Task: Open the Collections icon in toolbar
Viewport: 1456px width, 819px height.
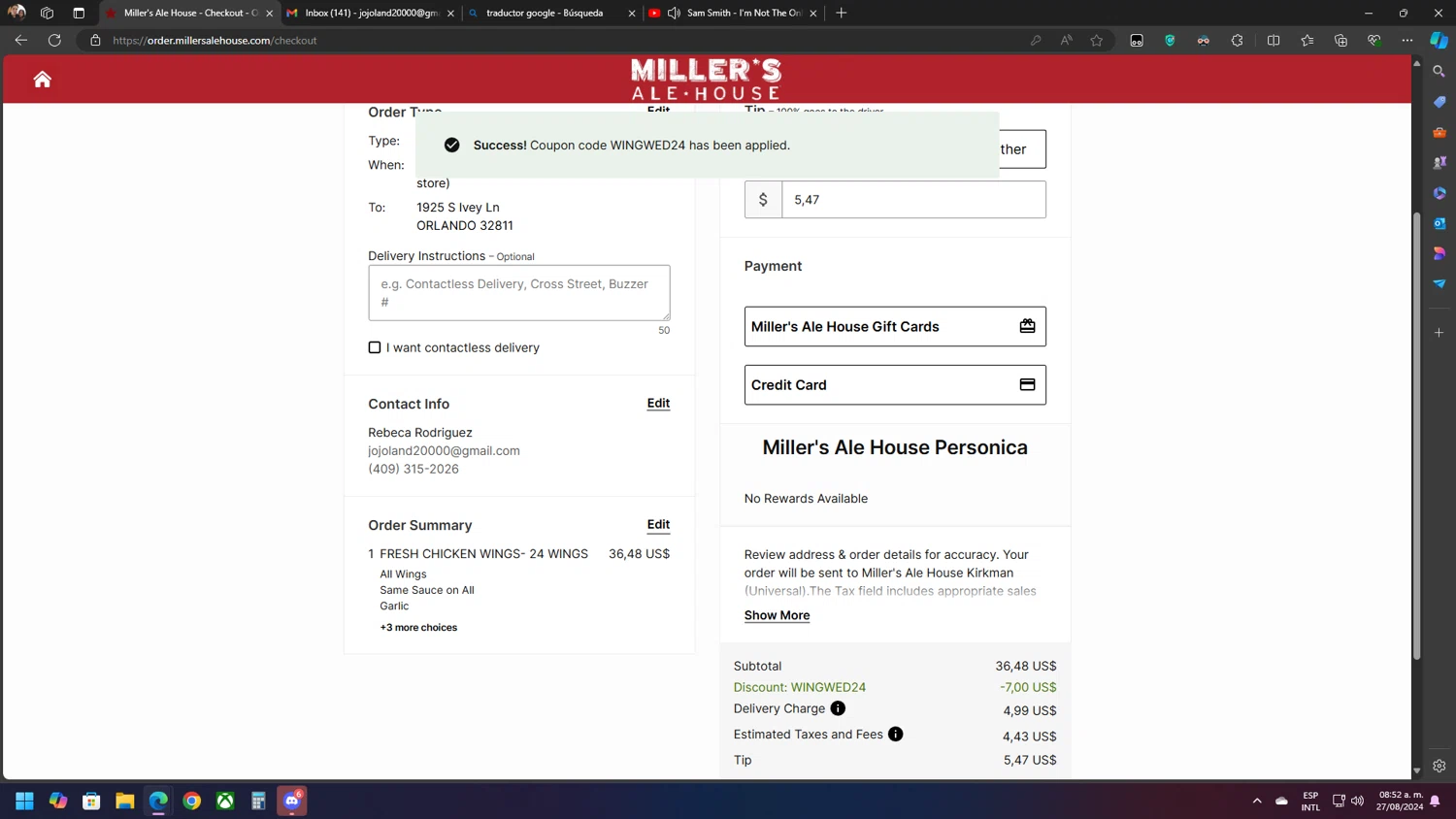Action: (x=1340, y=40)
